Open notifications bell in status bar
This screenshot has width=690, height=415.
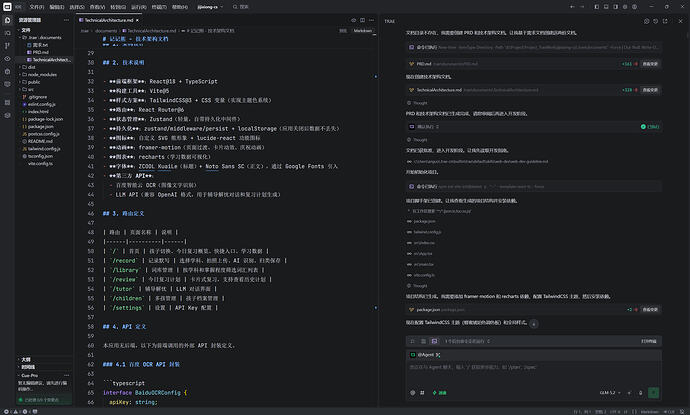682,412
